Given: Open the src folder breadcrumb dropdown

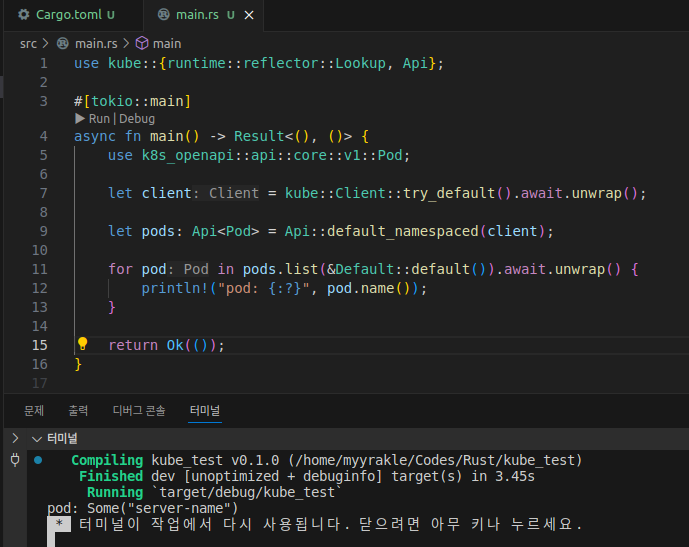Looking at the screenshot, I should (28, 43).
